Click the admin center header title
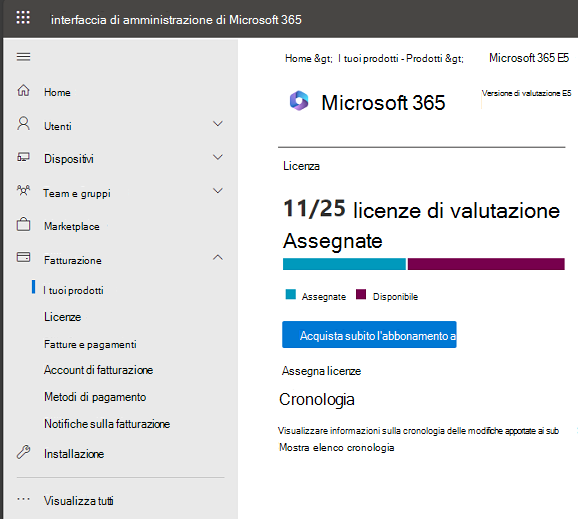This screenshot has height=519, width=578. [x=176, y=20]
